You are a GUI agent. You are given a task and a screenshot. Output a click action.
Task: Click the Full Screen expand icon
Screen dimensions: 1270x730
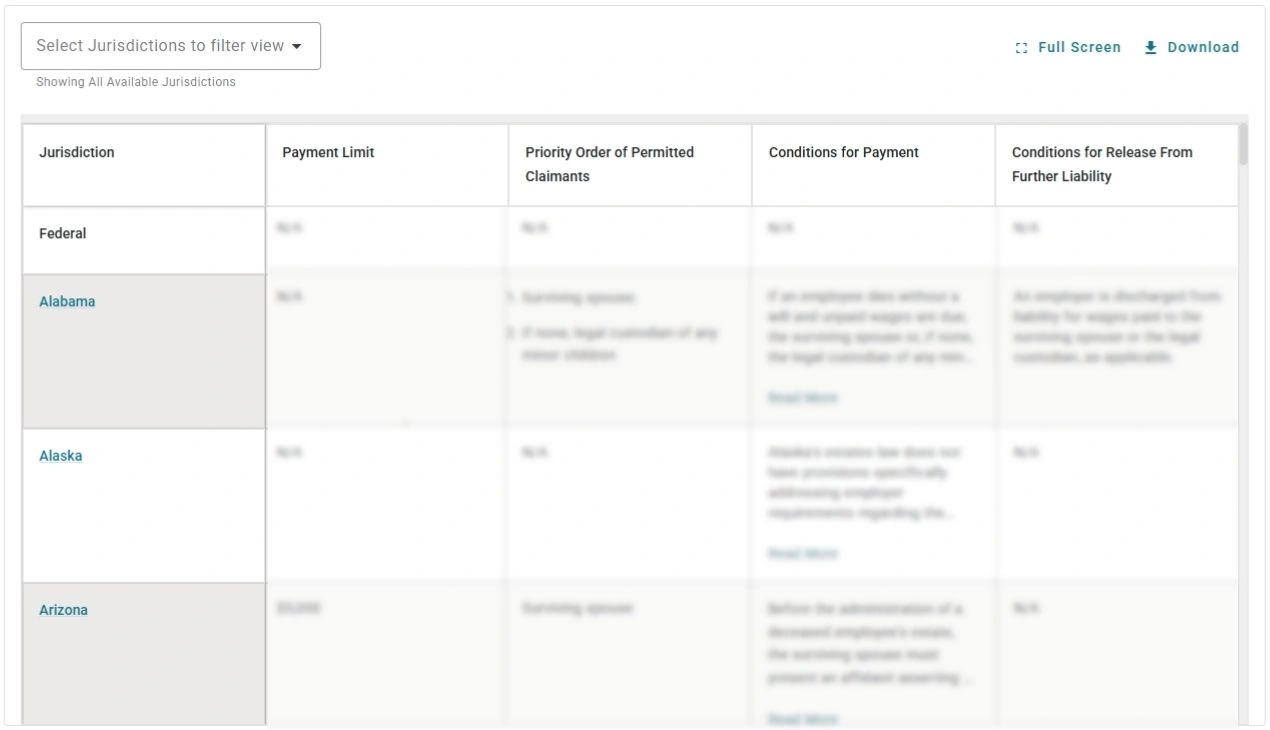coord(1021,47)
